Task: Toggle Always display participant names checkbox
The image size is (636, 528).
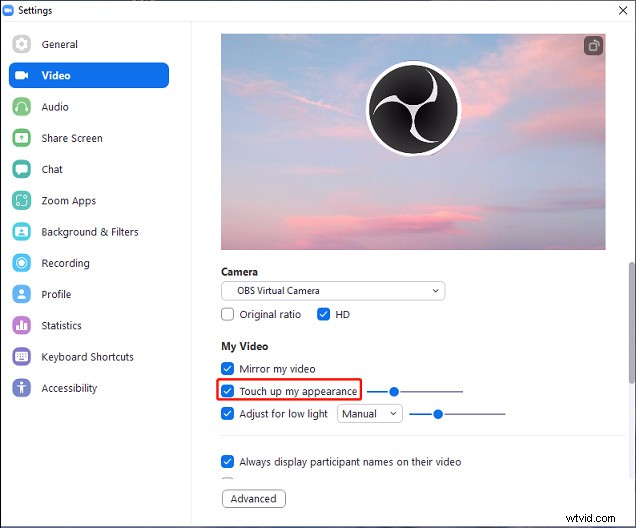Action: (x=228, y=461)
